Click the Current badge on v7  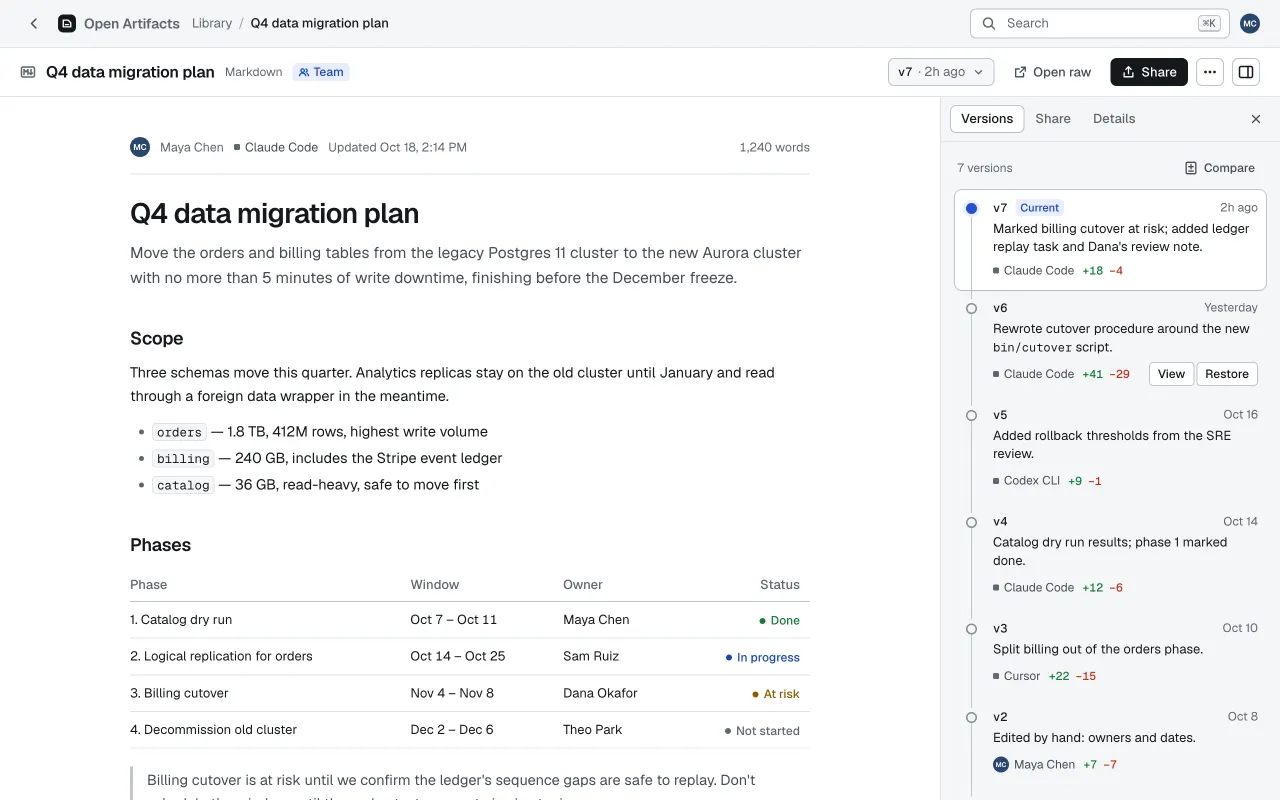click(1039, 208)
